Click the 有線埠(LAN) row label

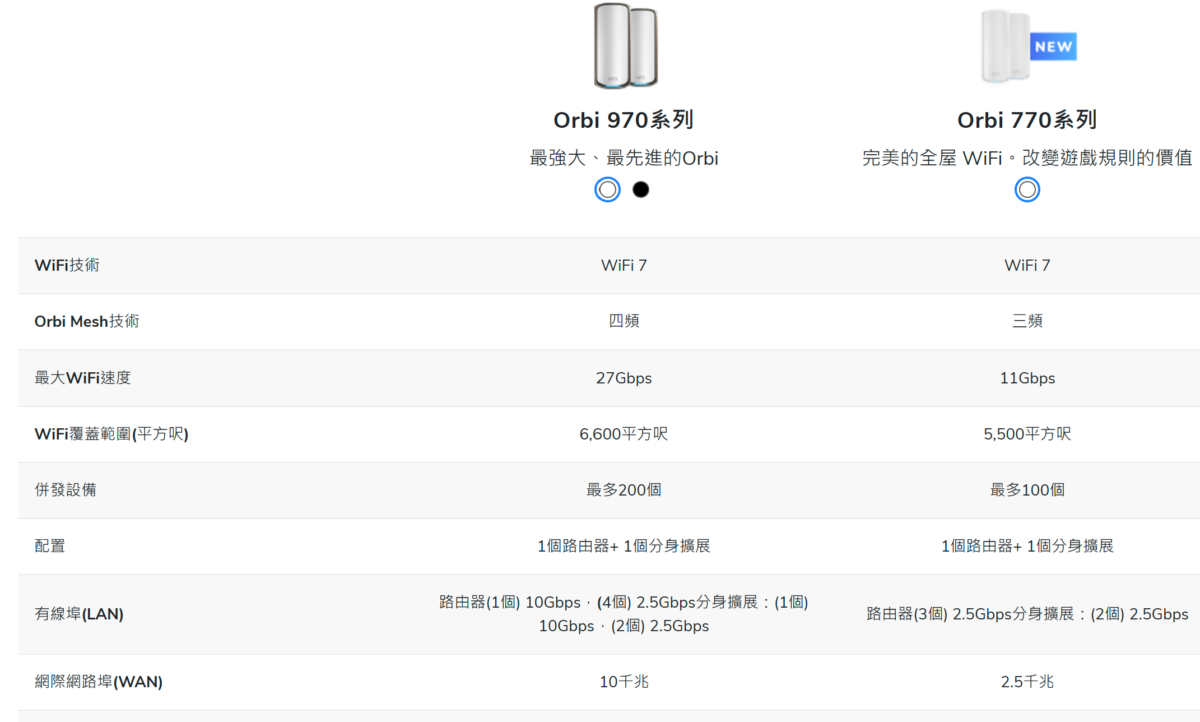click(x=79, y=614)
